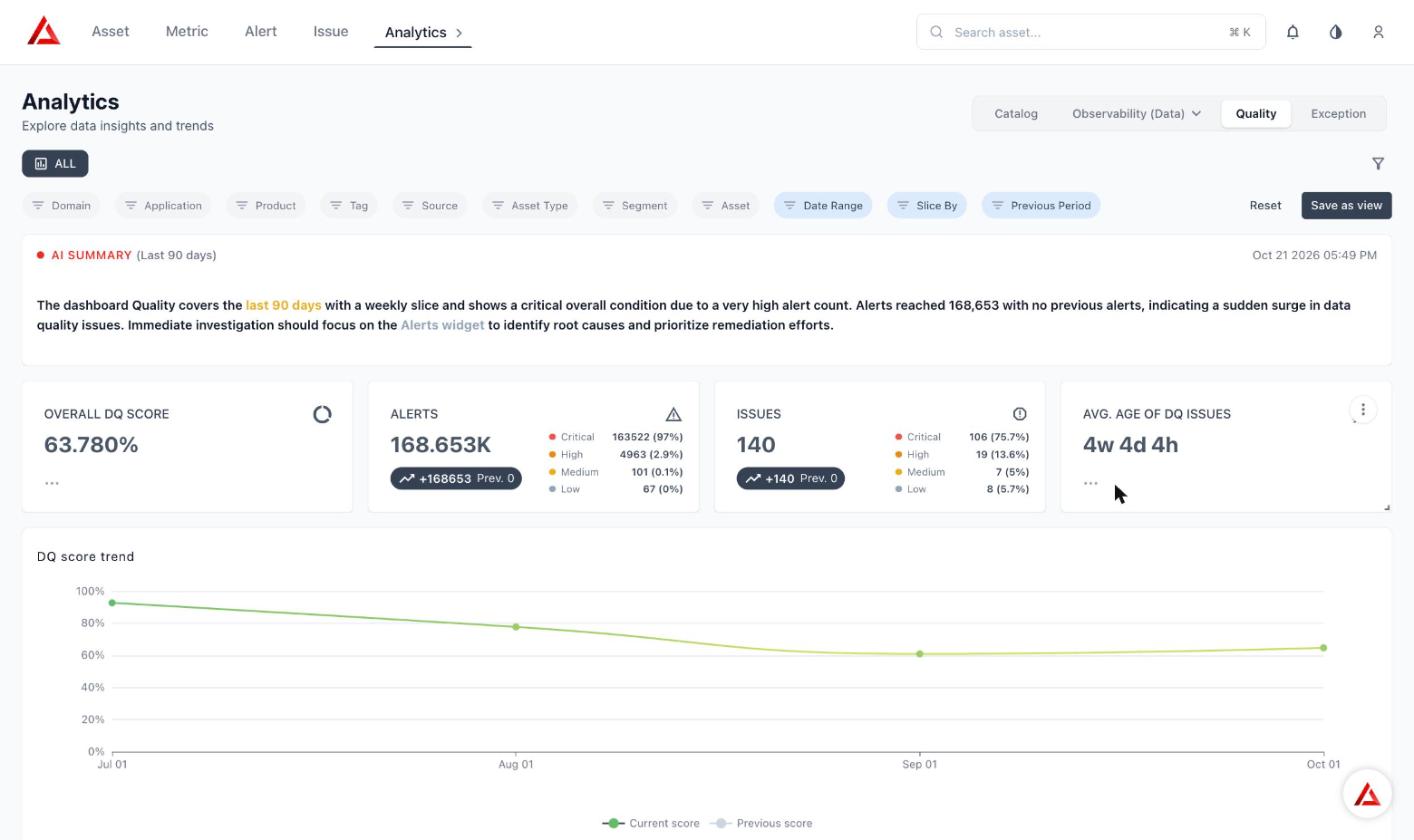Viewport: 1414px width, 840px height.
Task: Open the Domain filter
Action: pyautogui.click(x=61, y=205)
